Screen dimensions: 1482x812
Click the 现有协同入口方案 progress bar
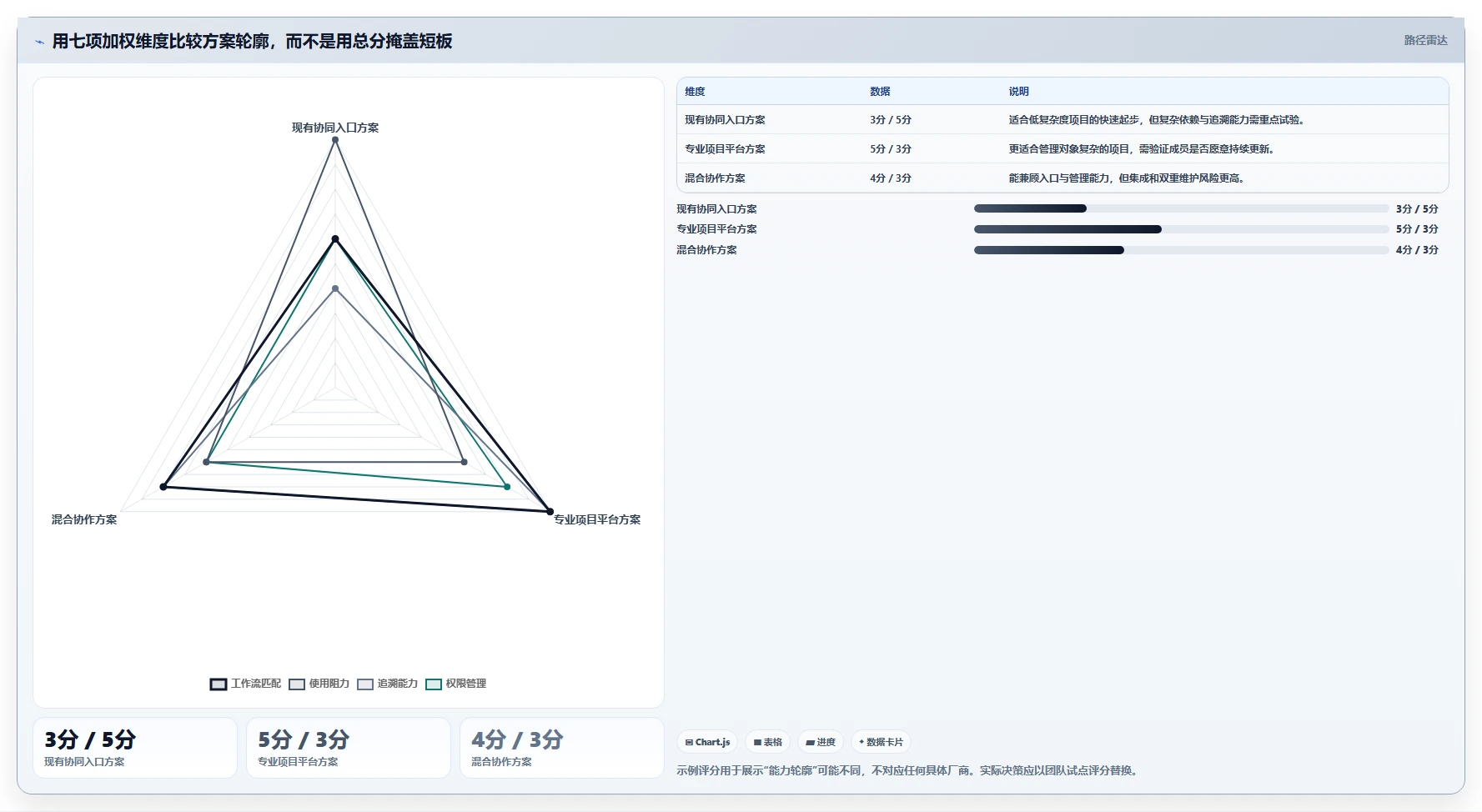[1181, 208]
